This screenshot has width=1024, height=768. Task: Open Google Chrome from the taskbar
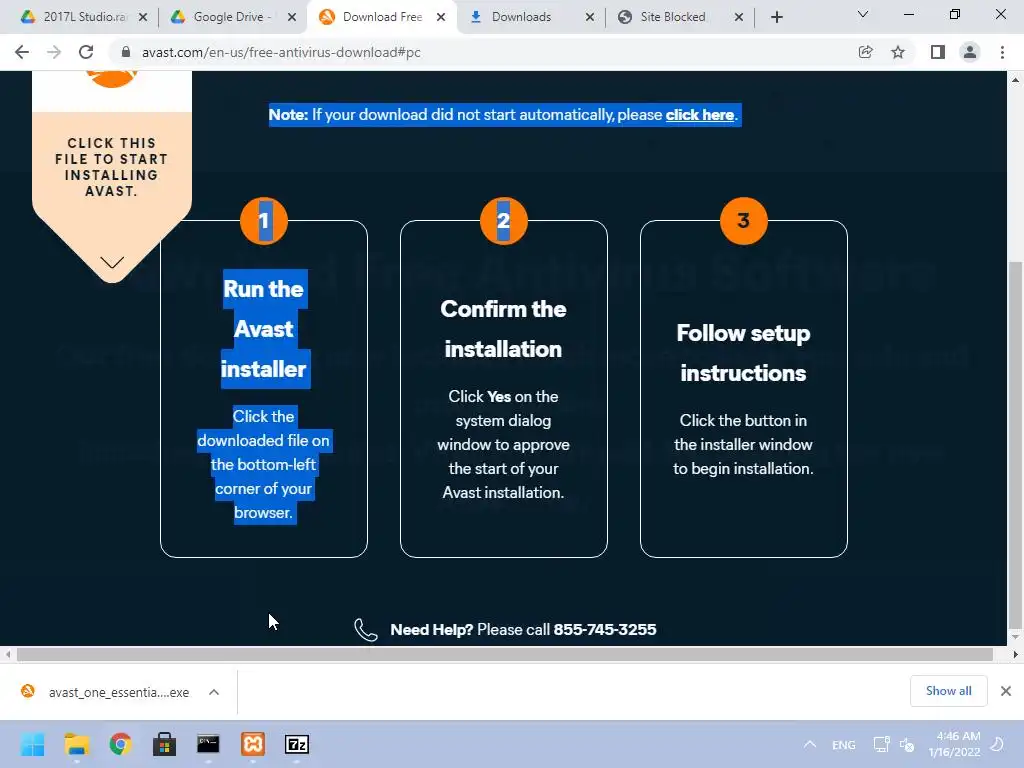pyautogui.click(x=121, y=744)
